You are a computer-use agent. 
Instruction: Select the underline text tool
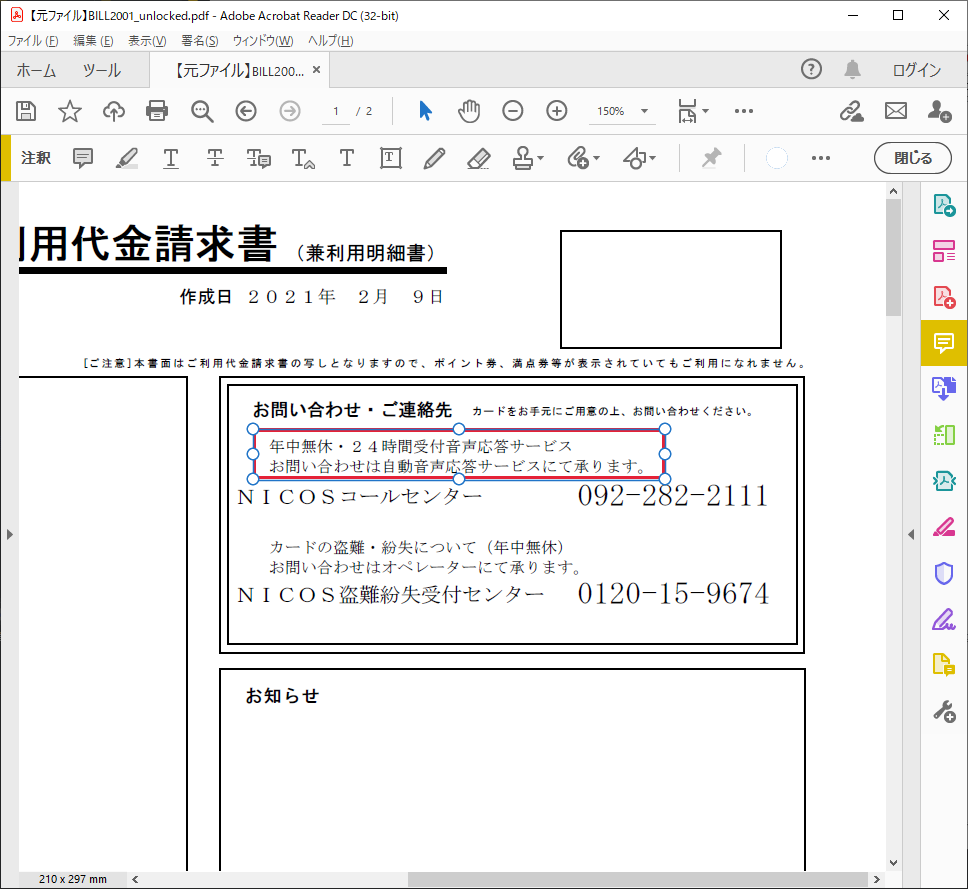coord(171,158)
